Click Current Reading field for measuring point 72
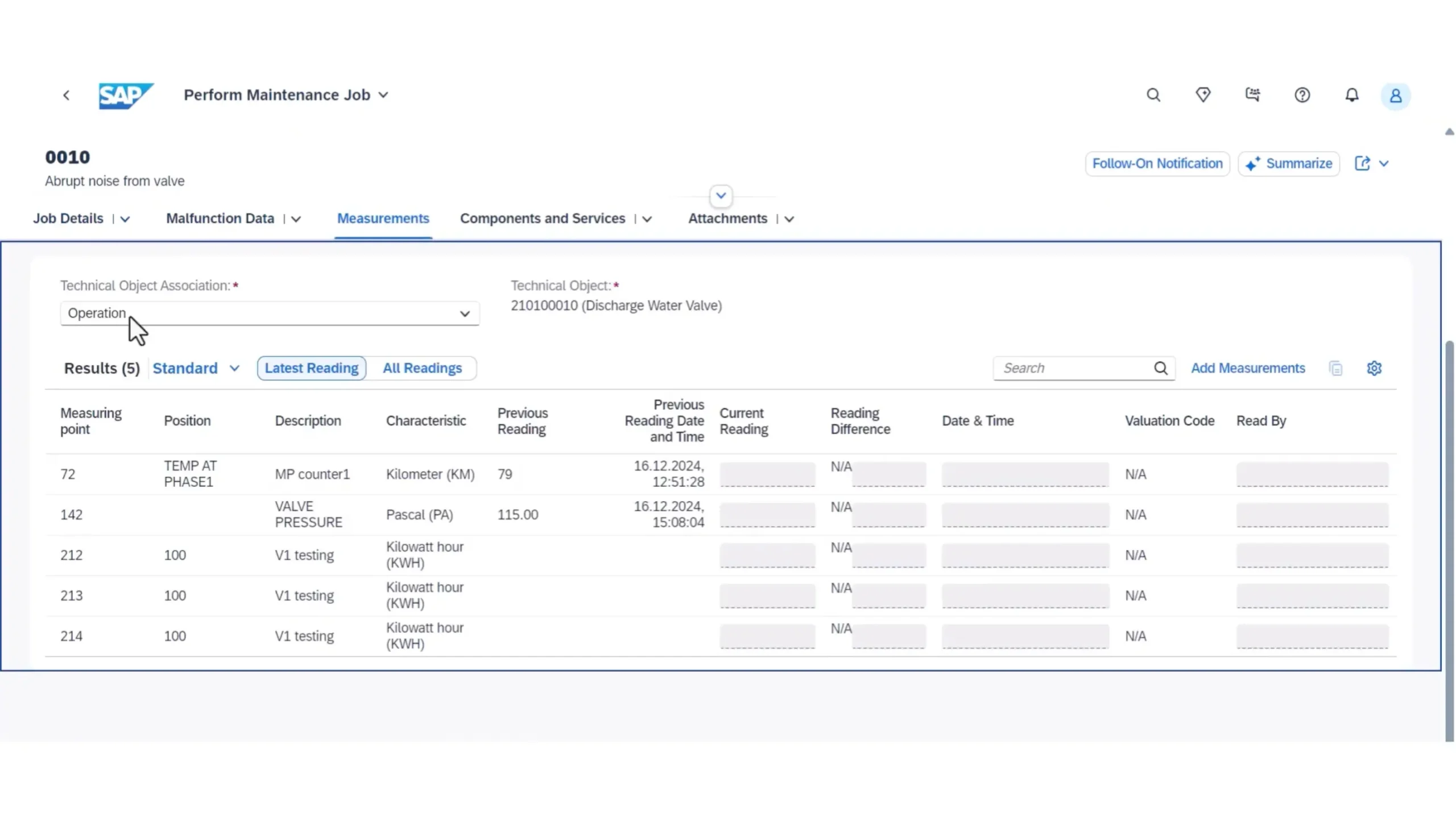Image resolution: width=1456 pixels, height=818 pixels. [767, 474]
